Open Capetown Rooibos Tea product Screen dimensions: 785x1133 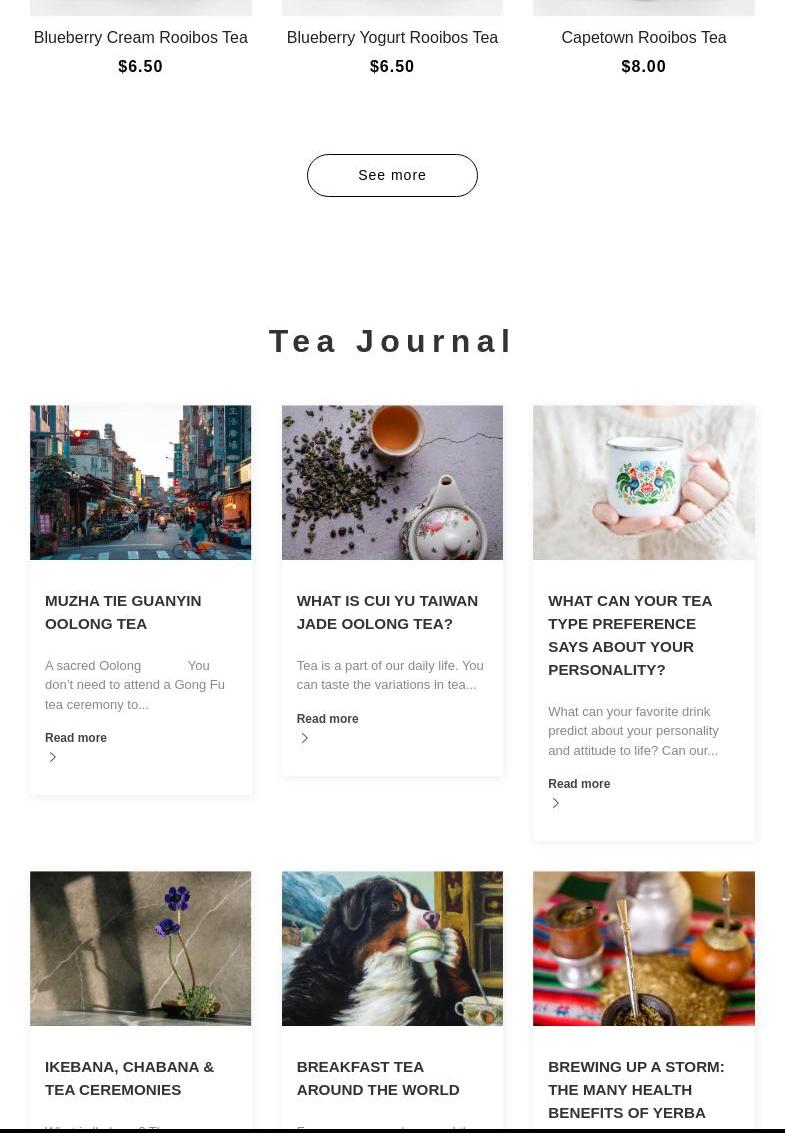point(643,38)
